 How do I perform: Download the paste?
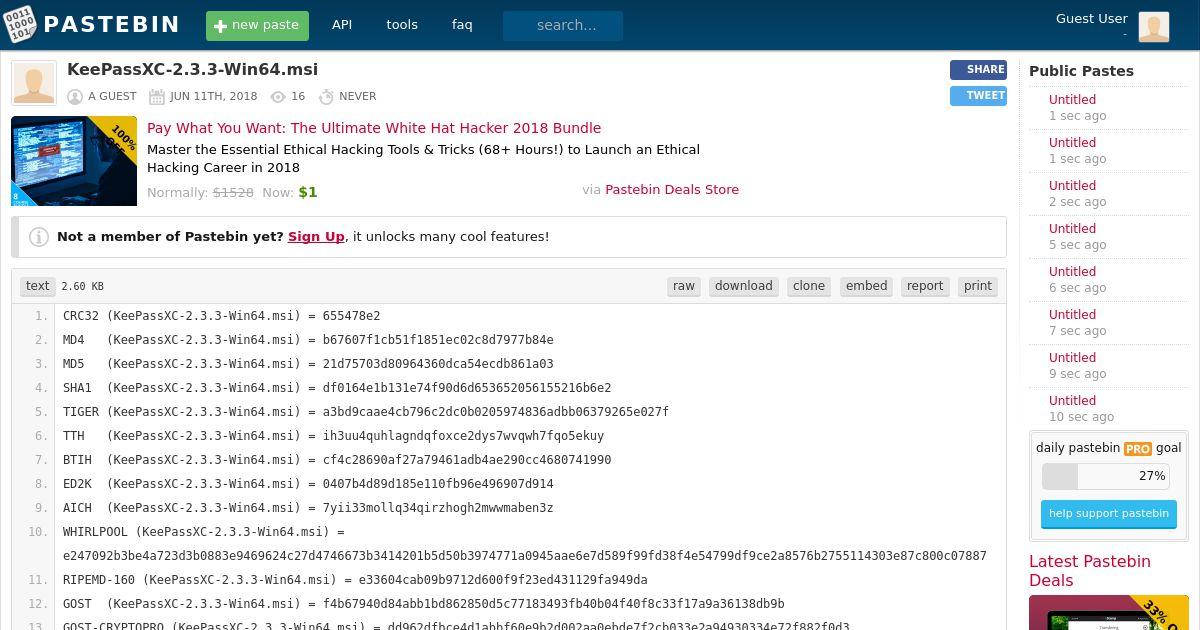point(744,286)
